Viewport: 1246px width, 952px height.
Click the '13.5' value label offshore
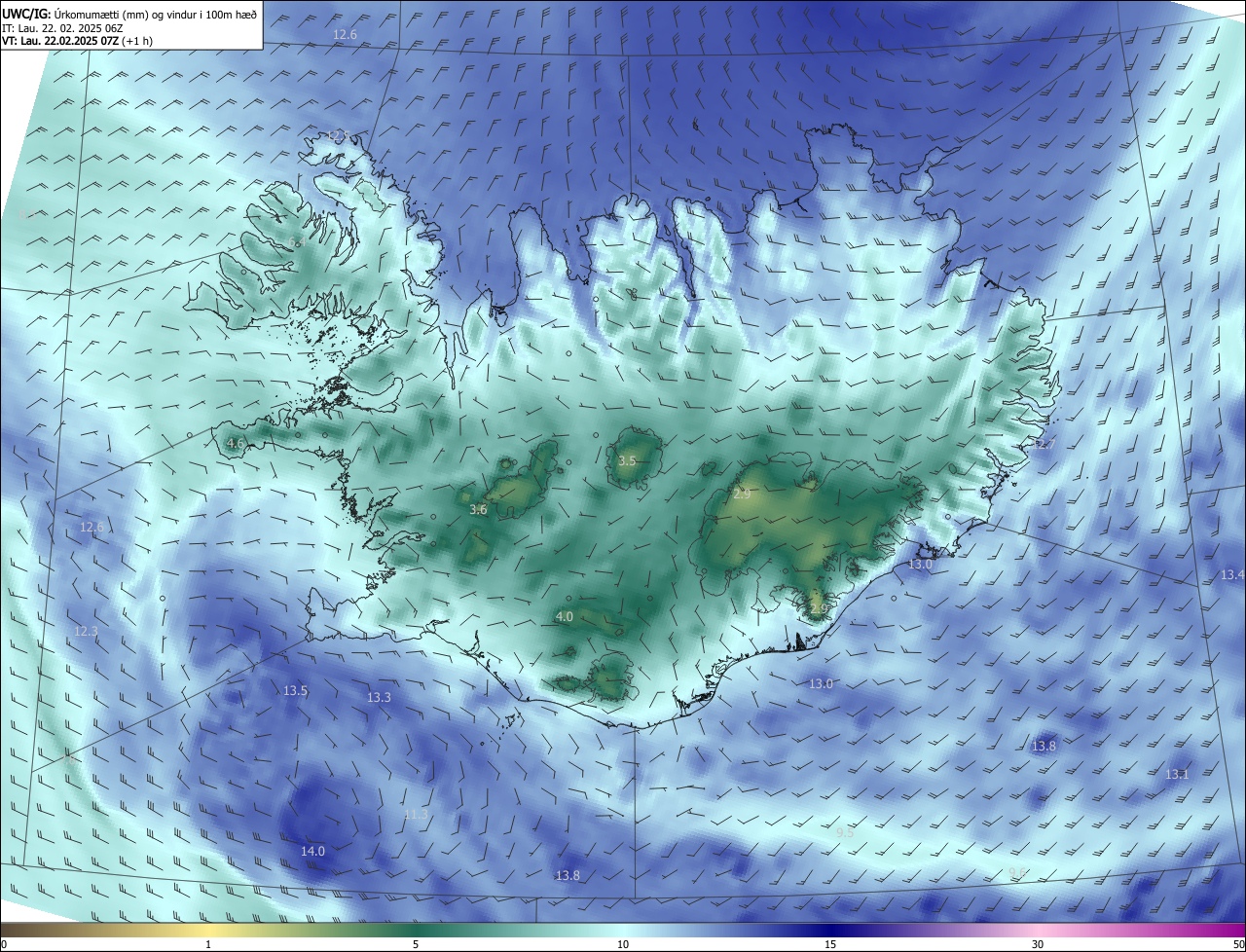pos(295,691)
